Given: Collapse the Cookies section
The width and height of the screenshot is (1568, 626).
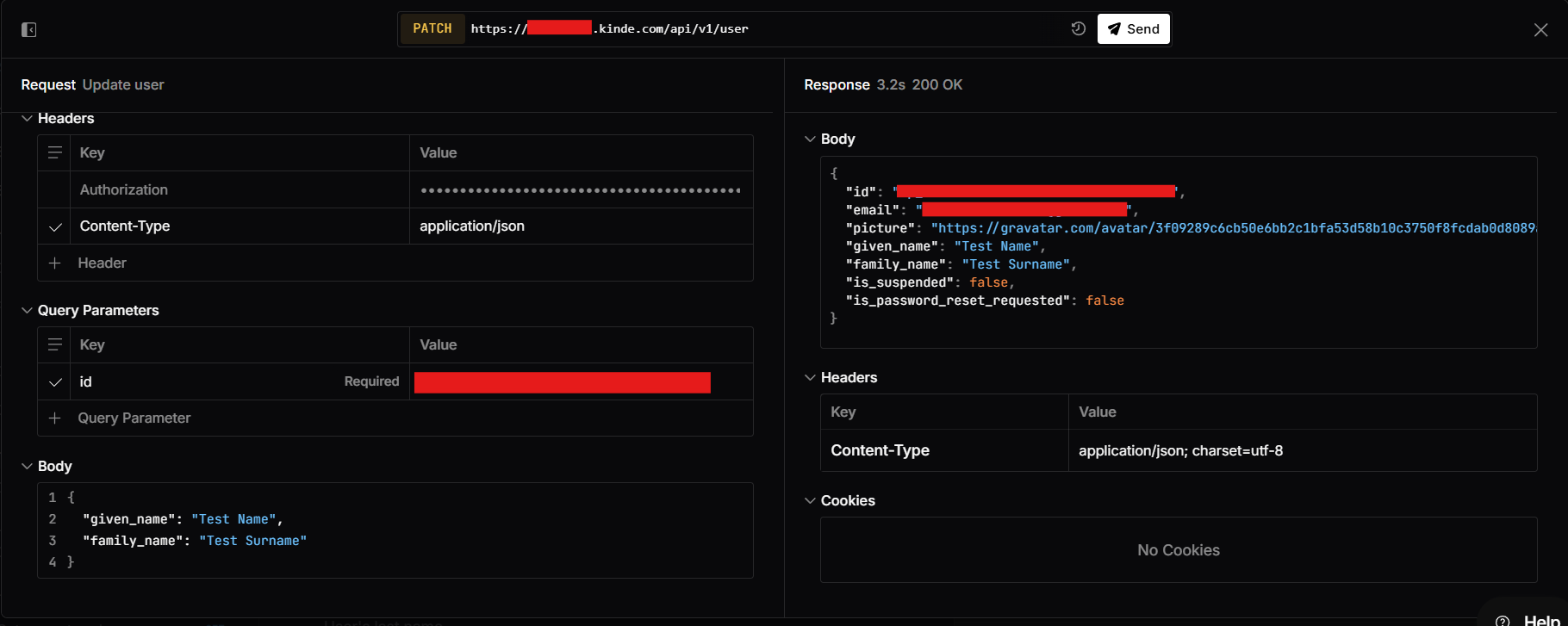Looking at the screenshot, I should [x=810, y=500].
